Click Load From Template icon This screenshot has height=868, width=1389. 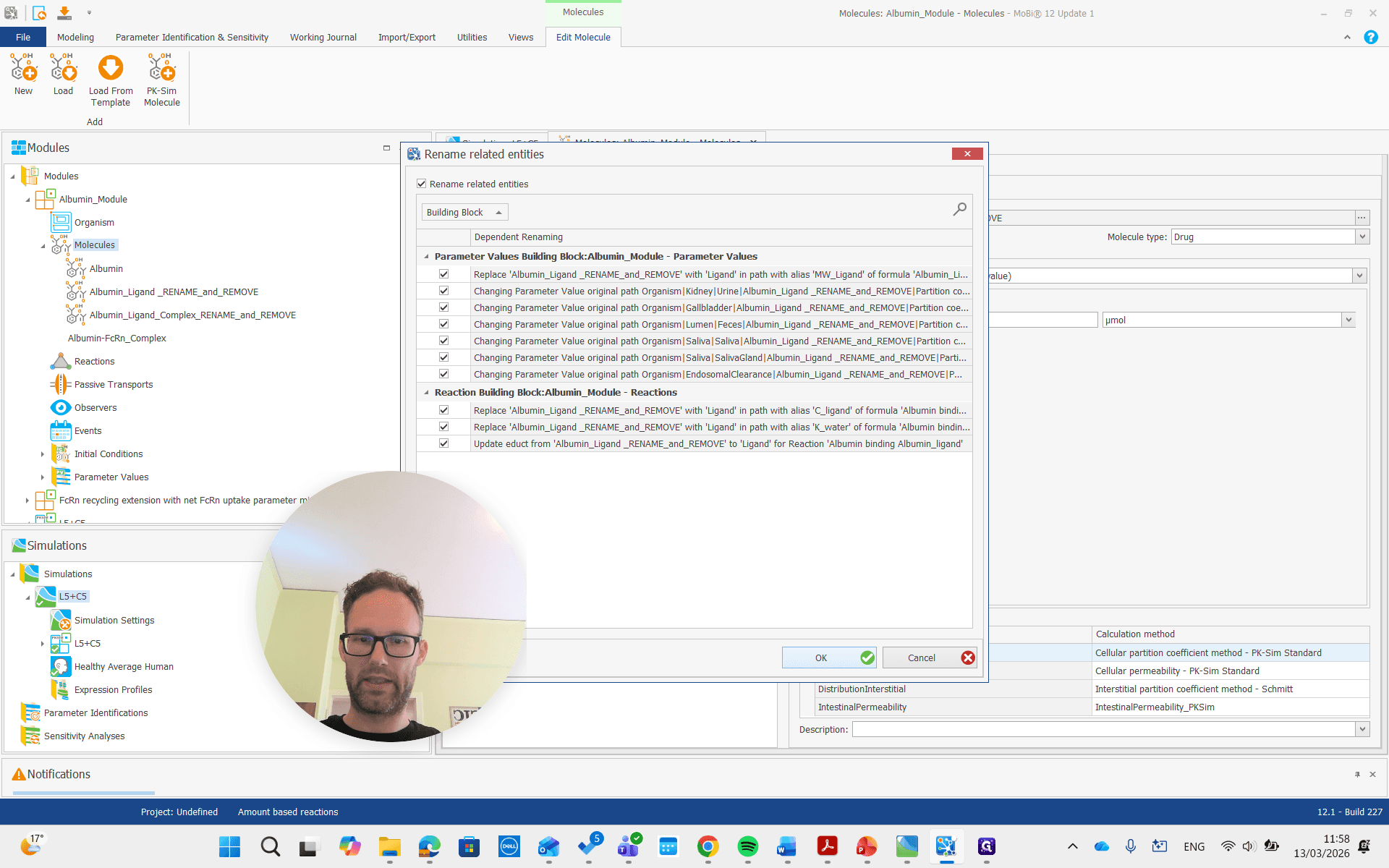tap(111, 67)
